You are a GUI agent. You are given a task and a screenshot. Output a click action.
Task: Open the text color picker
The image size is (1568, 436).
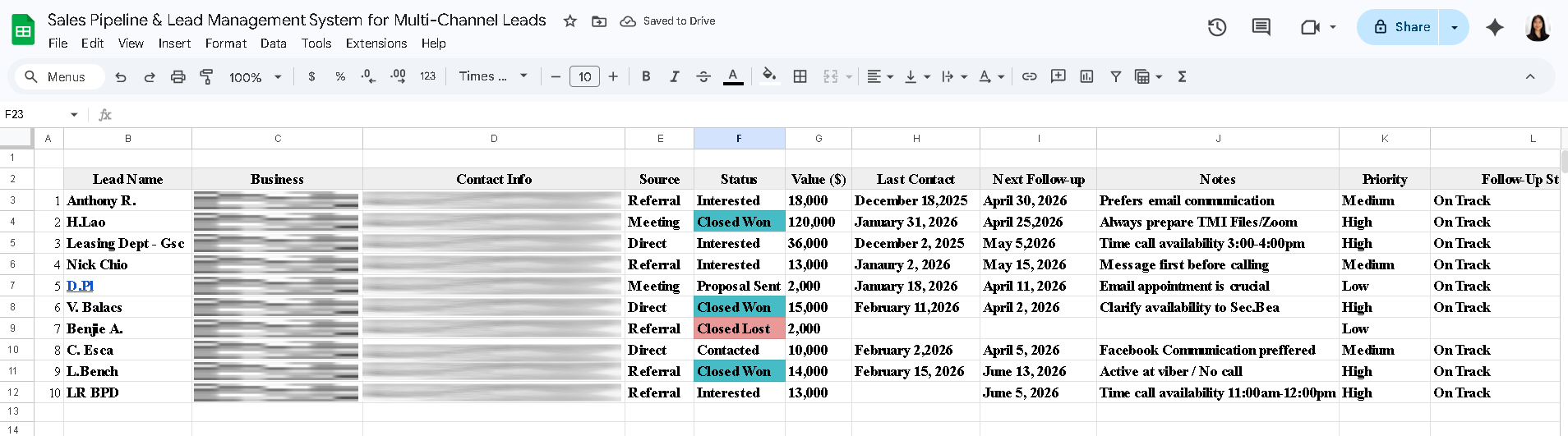tap(733, 76)
